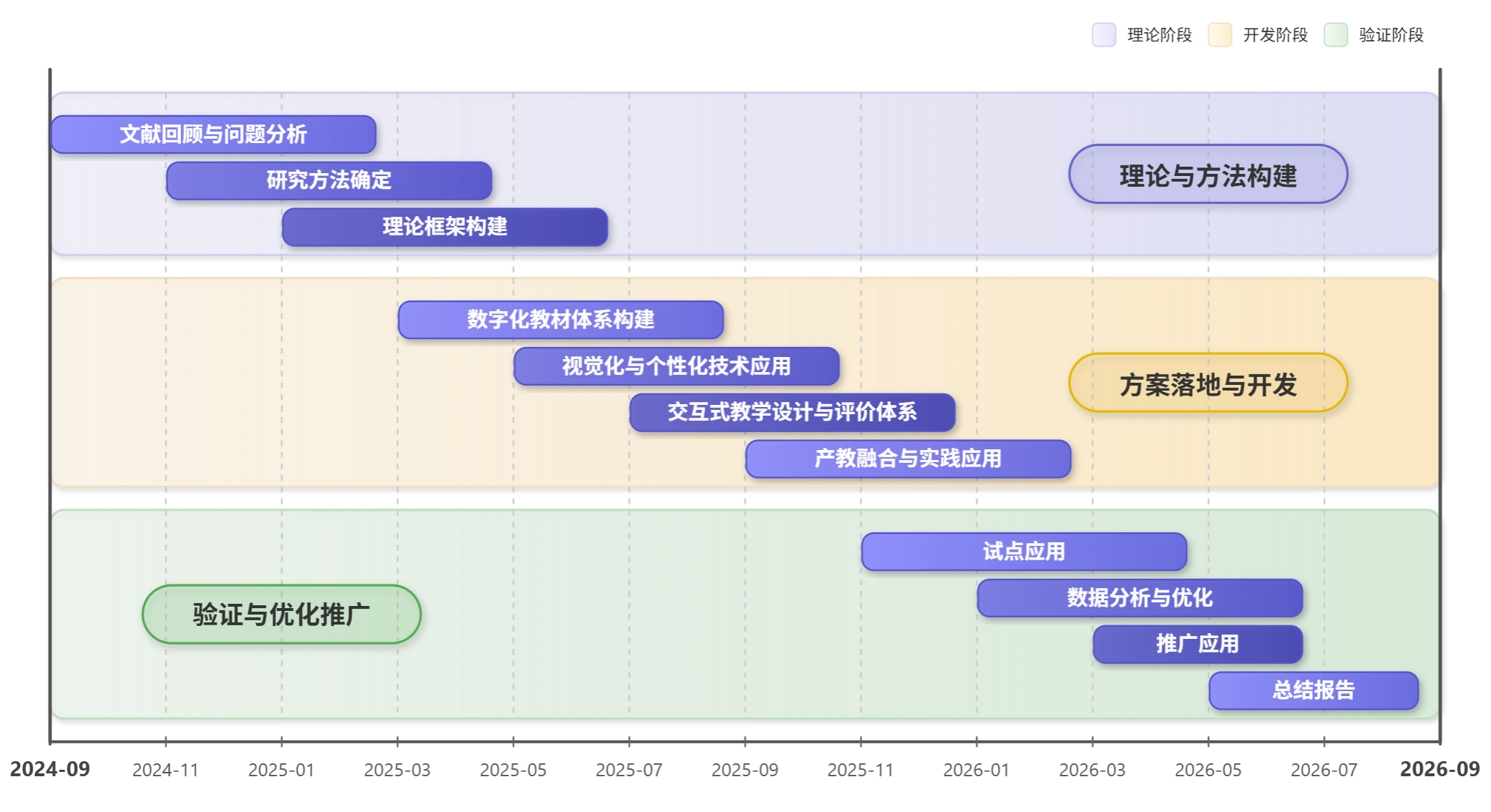Click the 数字化教材体系构建 bar
Viewport: 1491px width, 812px height.
point(561,320)
